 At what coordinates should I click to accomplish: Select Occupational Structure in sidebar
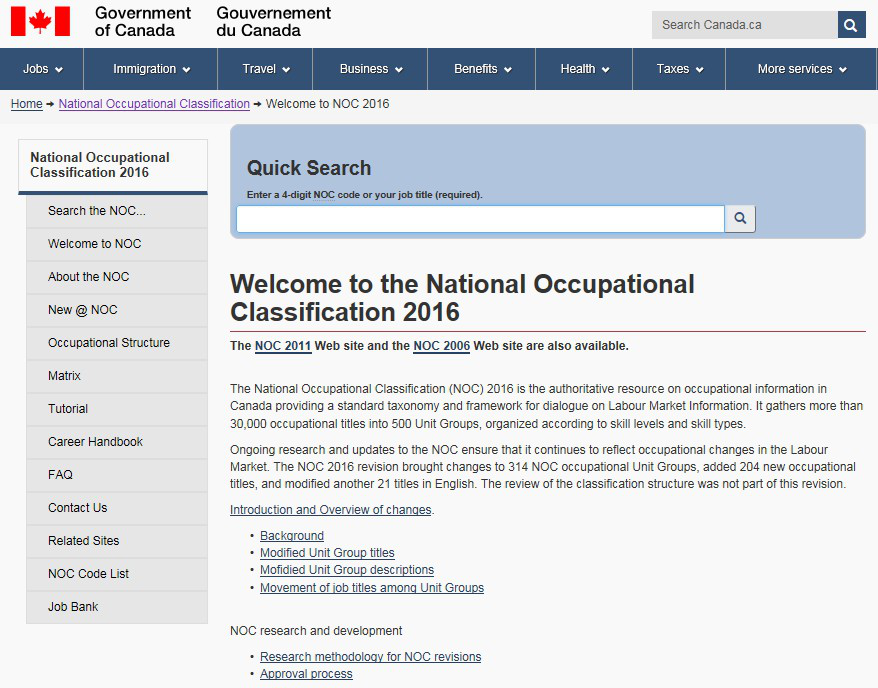pos(116,343)
